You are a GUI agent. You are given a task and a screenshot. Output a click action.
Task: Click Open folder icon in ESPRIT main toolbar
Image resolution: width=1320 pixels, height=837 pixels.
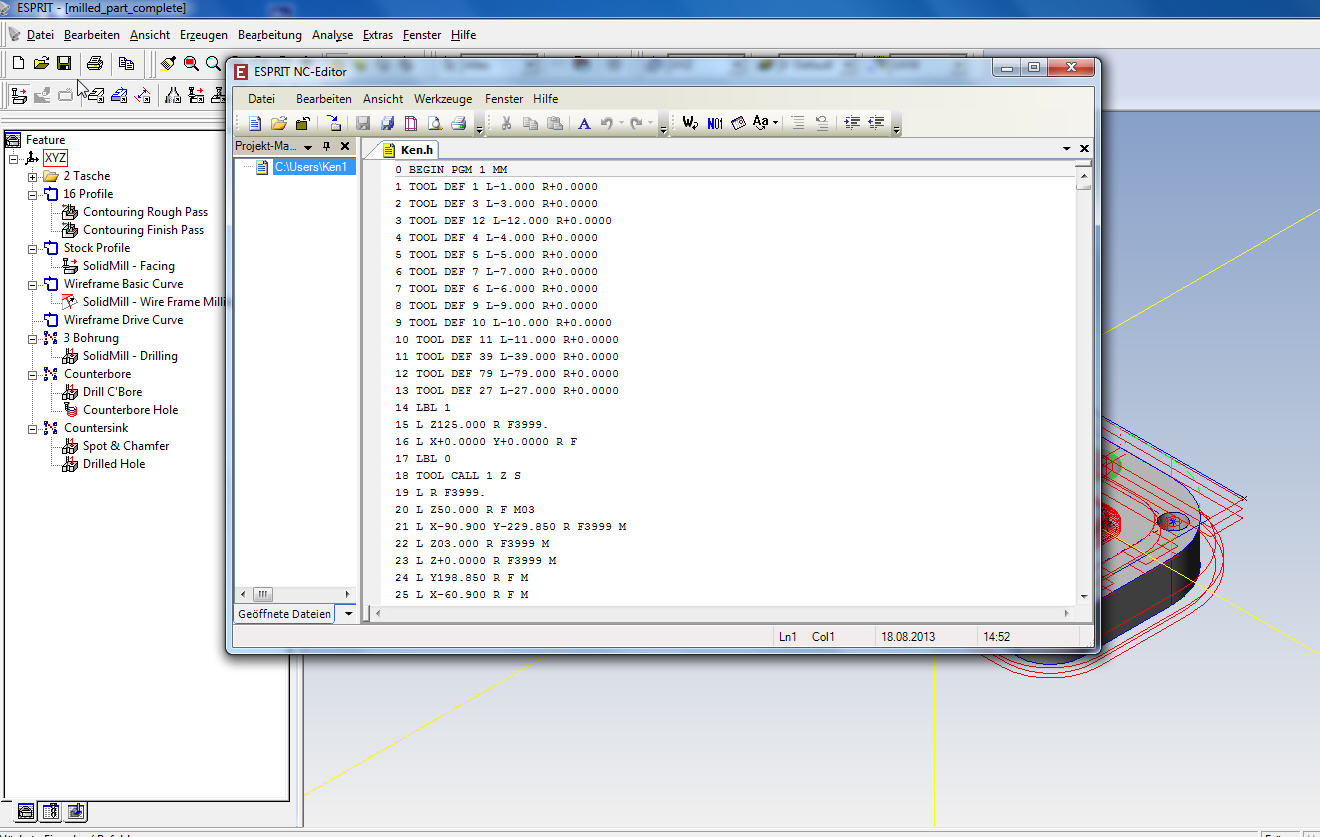coord(41,63)
